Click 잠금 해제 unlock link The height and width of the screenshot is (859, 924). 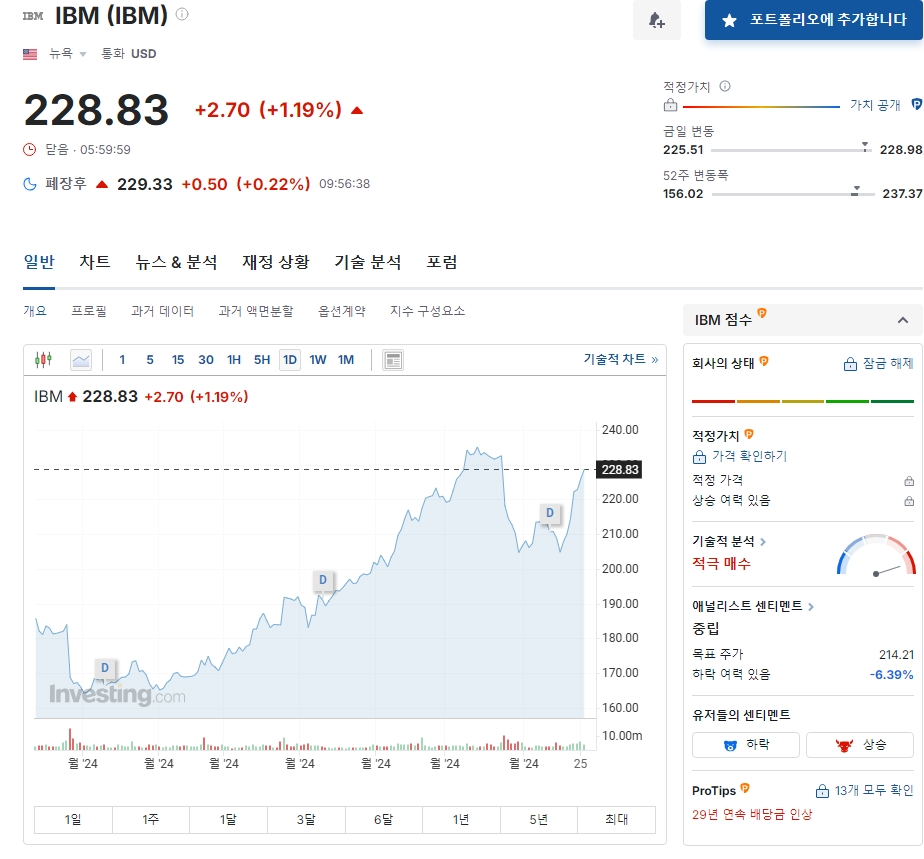tap(879, 364)
